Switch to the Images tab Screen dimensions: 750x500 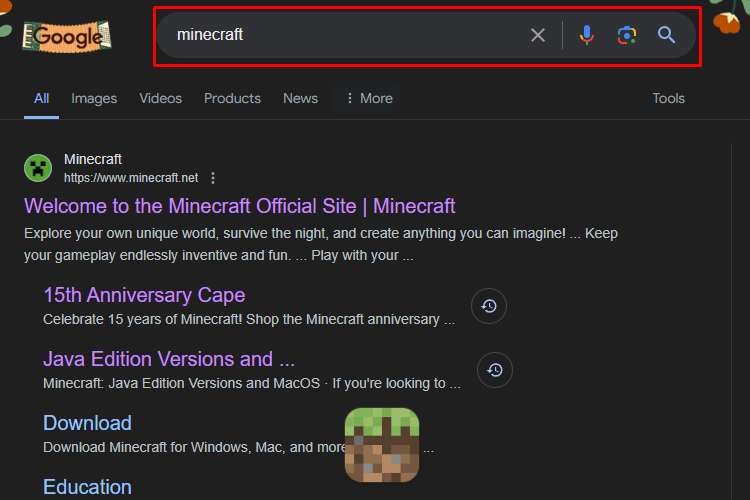click(94, 99)
